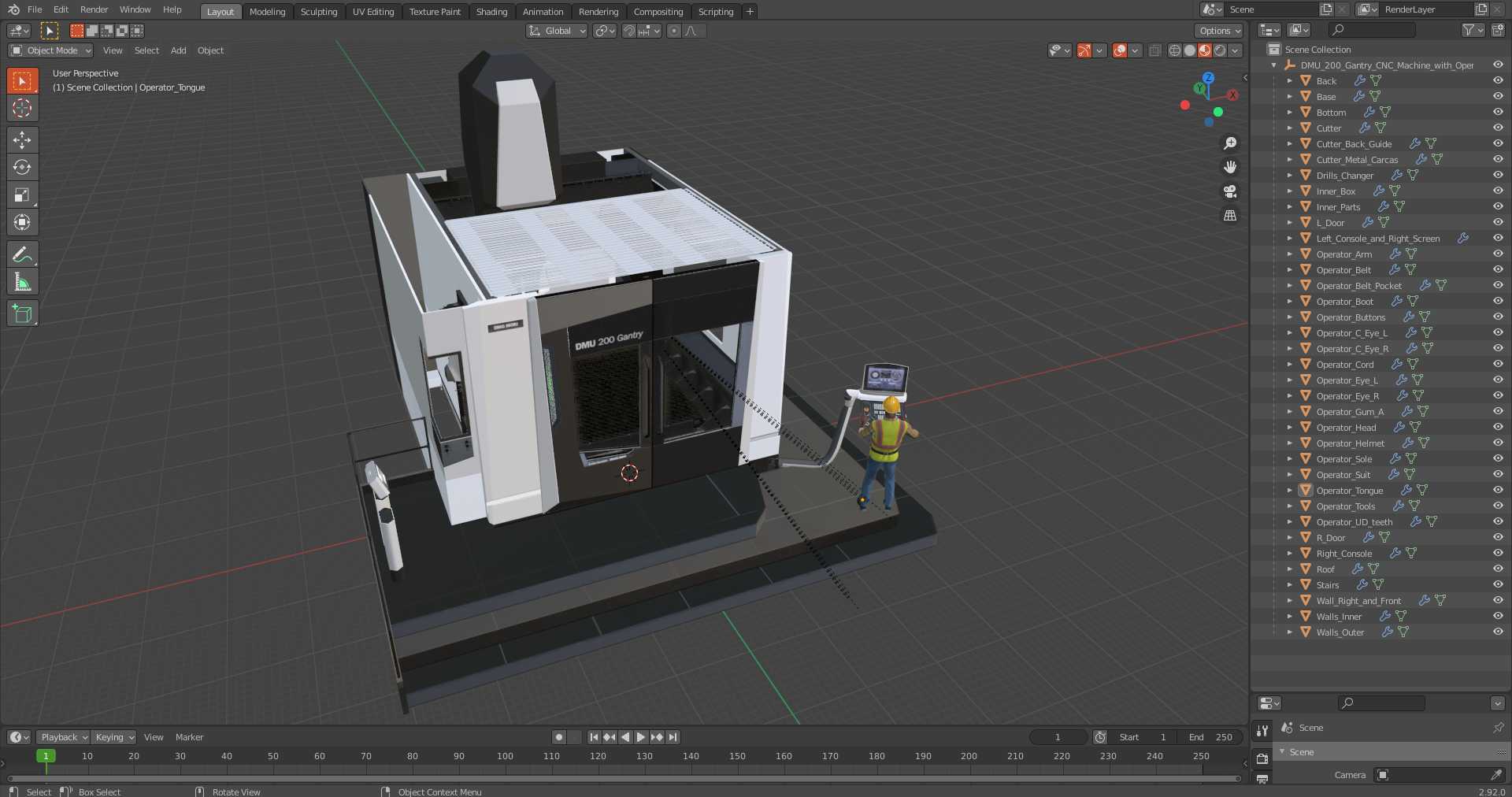This screenshot has height=797, width=1512.
Task: Toggle show gizmos button
Action: point(1084,50)
